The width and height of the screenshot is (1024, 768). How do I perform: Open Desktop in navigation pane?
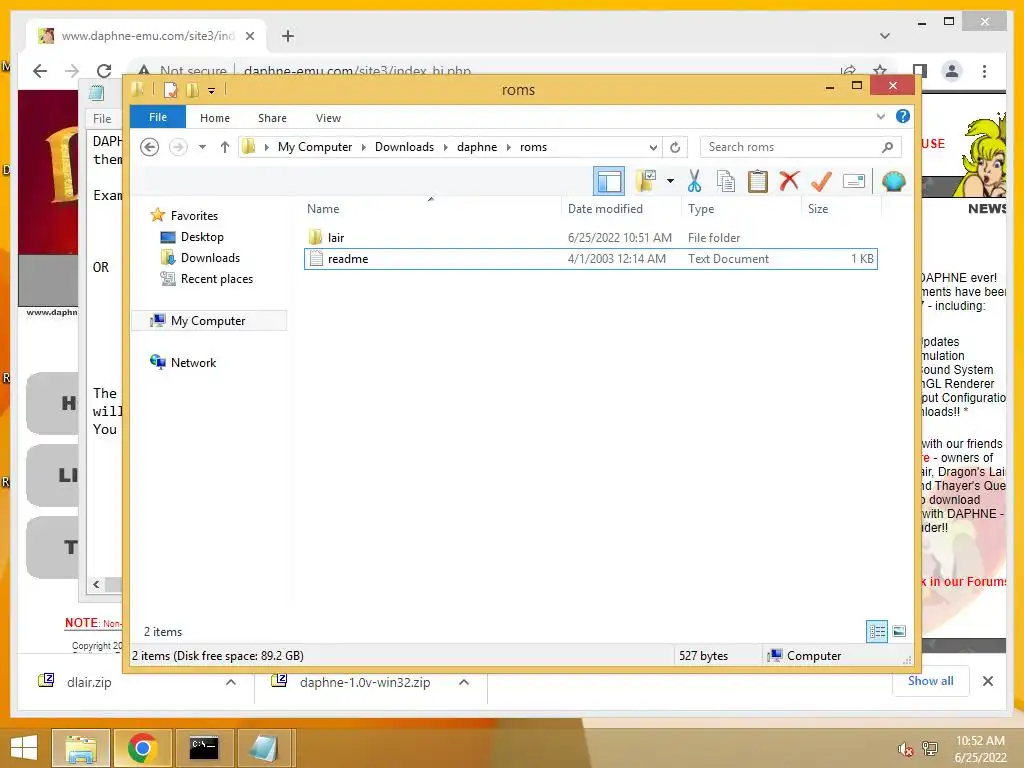202,237
